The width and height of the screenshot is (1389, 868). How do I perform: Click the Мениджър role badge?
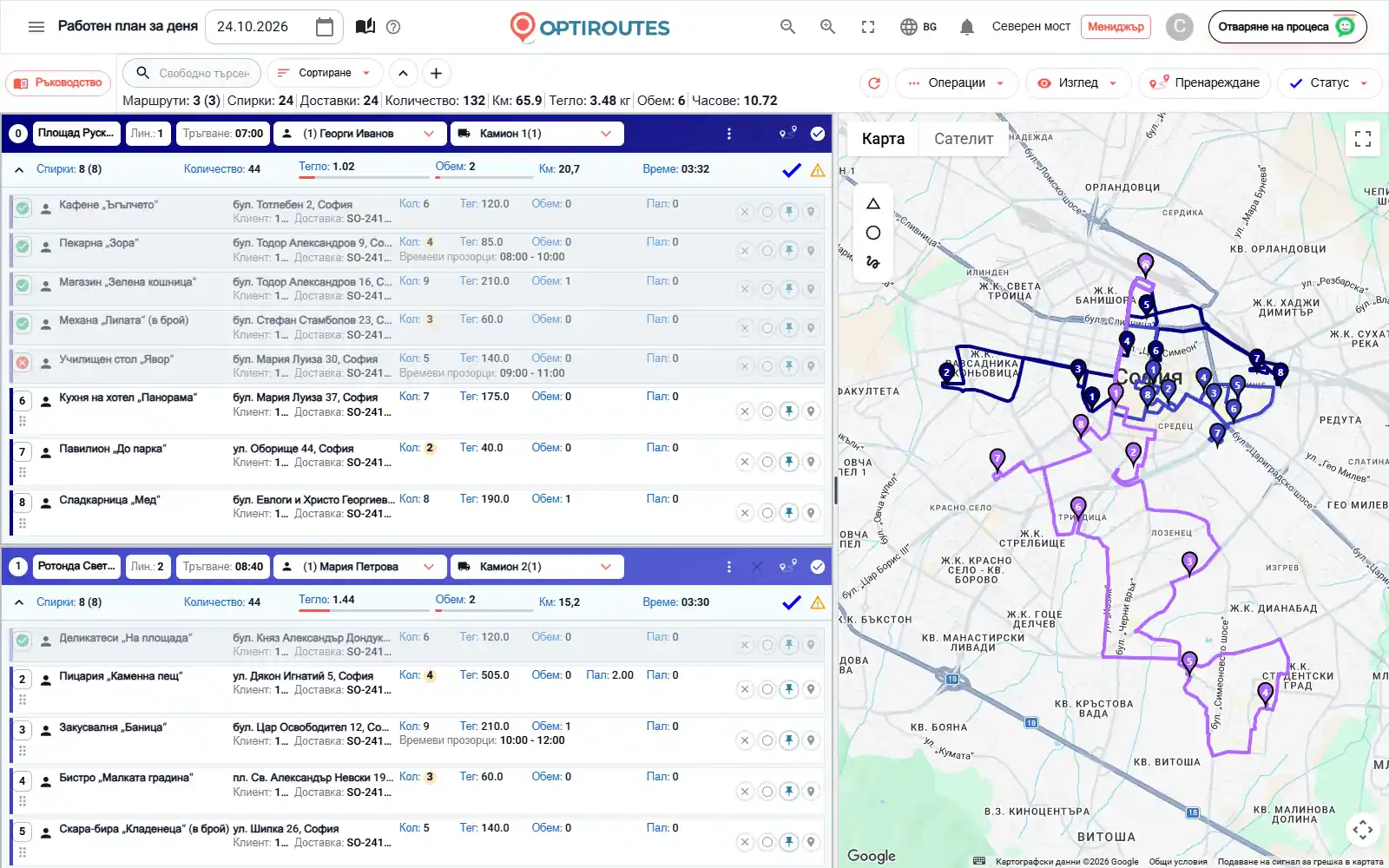point(1116,27)
